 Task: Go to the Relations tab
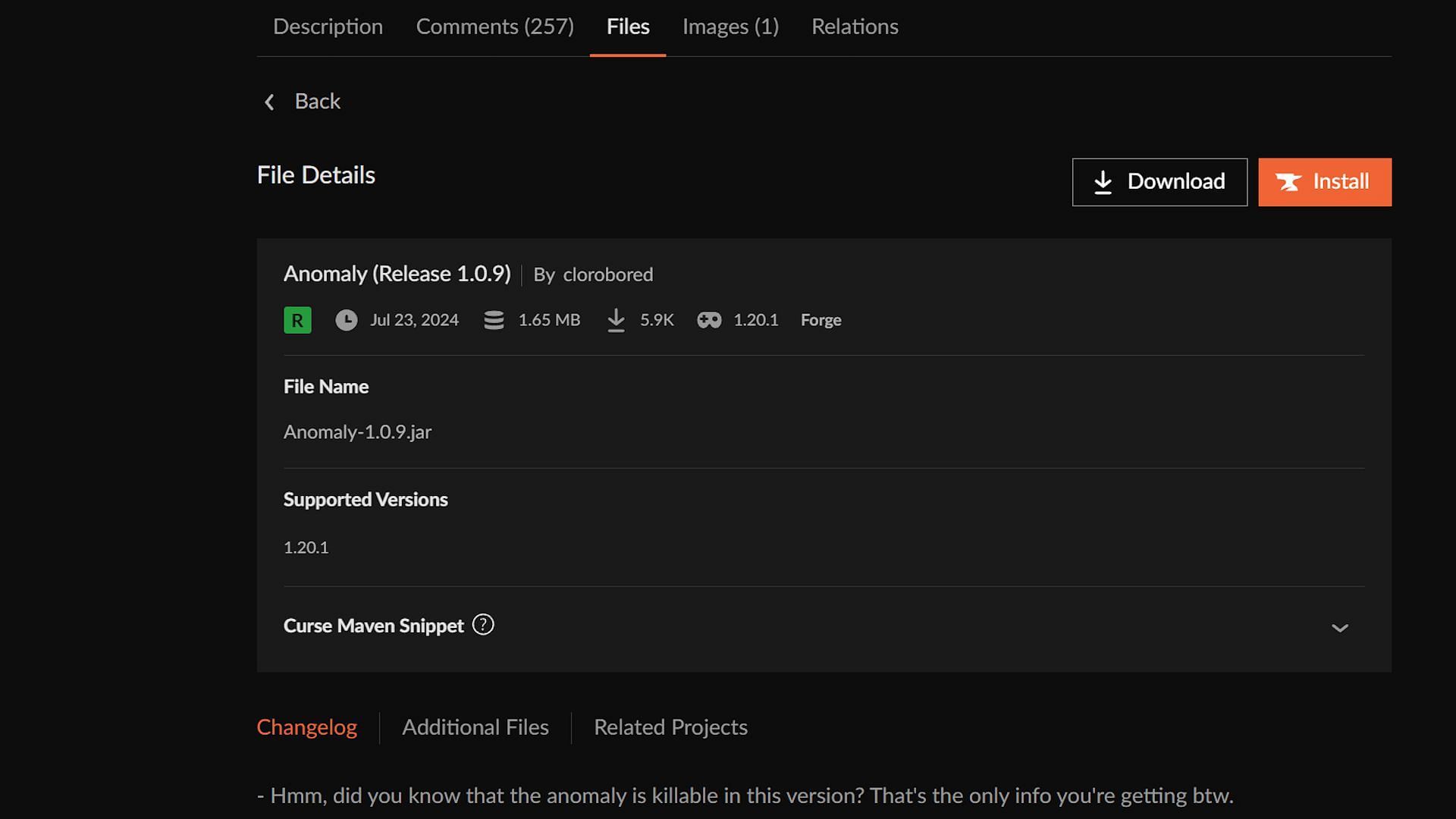[855, 27]
